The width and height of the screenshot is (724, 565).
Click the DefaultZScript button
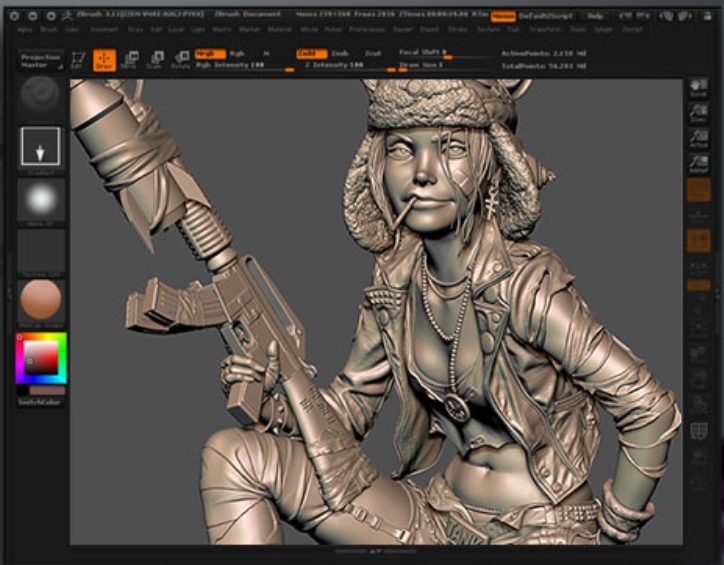[x=546, y=16]
